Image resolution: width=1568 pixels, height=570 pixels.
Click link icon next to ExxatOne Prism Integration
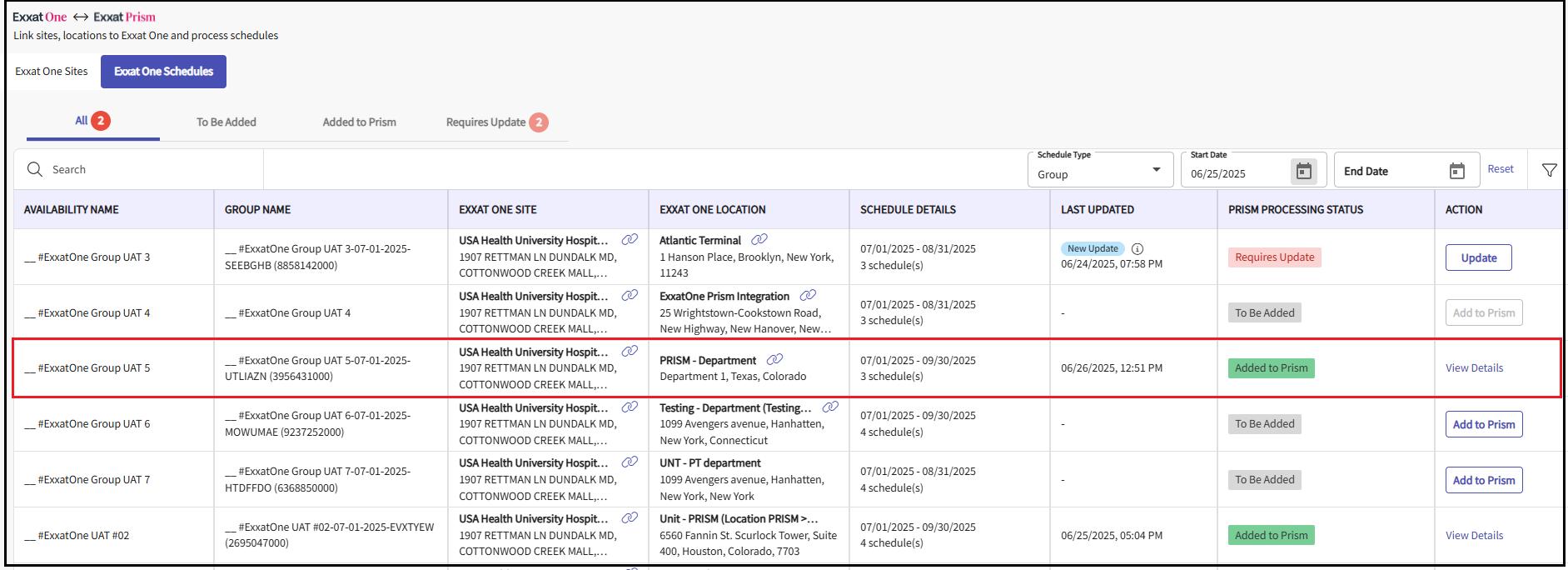click(x=808, y=296)
